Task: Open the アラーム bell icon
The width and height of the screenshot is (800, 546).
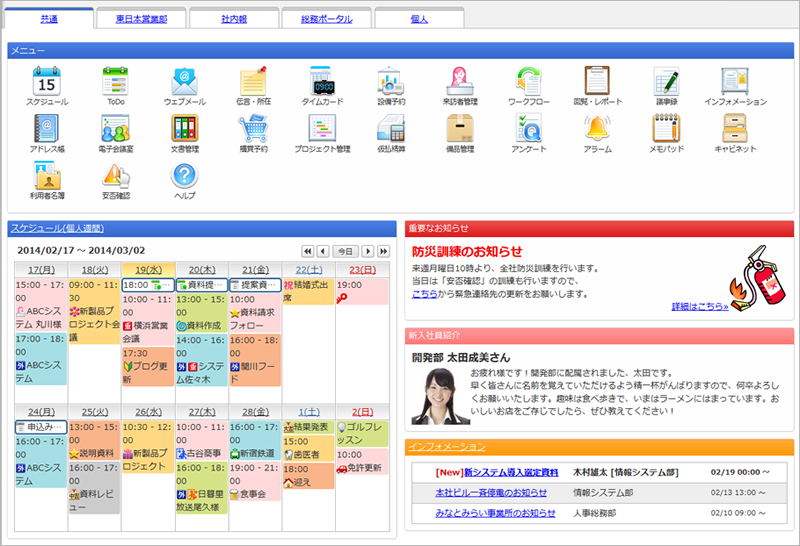Action: pos(597,128)
